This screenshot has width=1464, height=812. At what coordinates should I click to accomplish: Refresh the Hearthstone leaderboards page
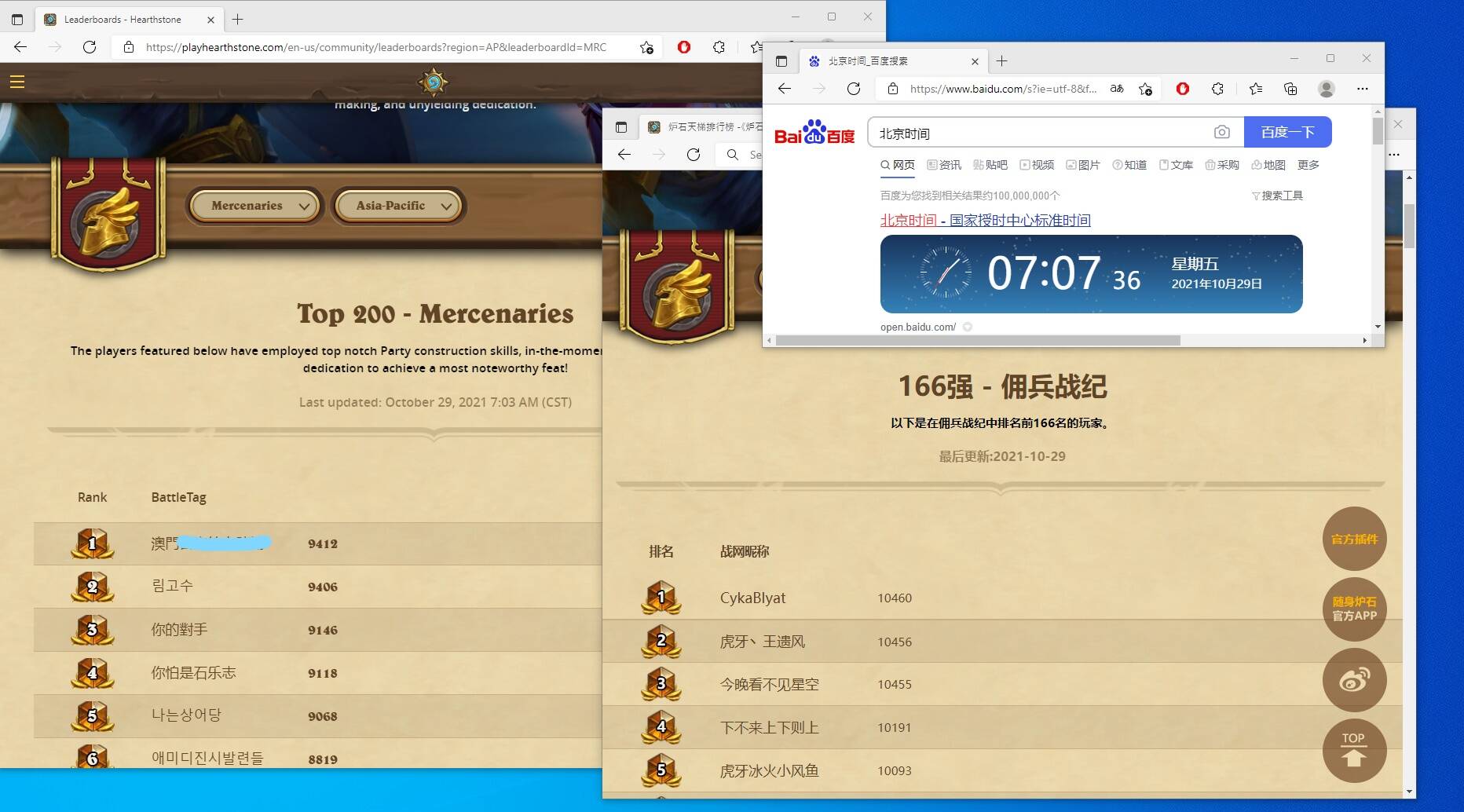click(90, 47)
